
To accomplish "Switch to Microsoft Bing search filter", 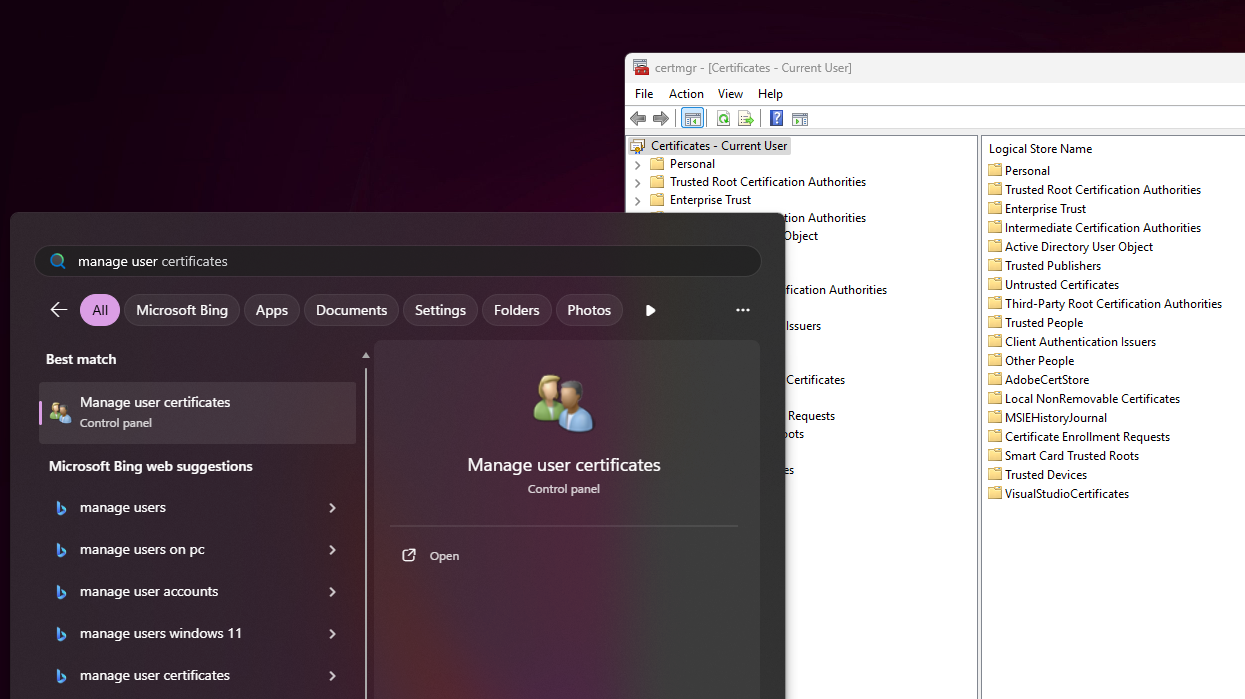I will coord(182,310).
